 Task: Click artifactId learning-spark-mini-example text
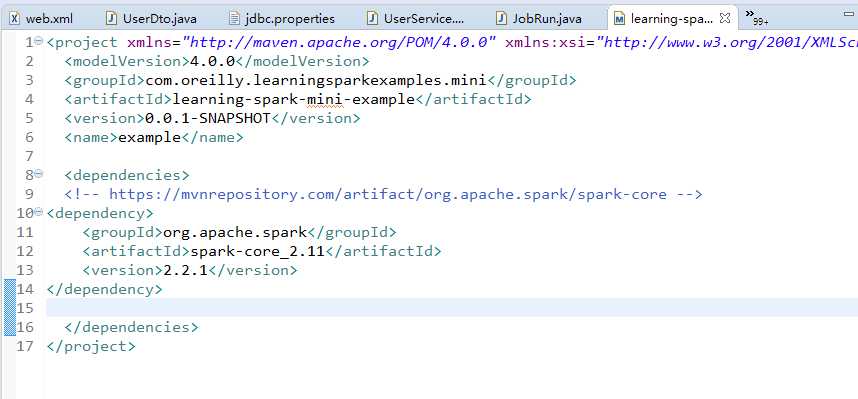coord(293,99)
